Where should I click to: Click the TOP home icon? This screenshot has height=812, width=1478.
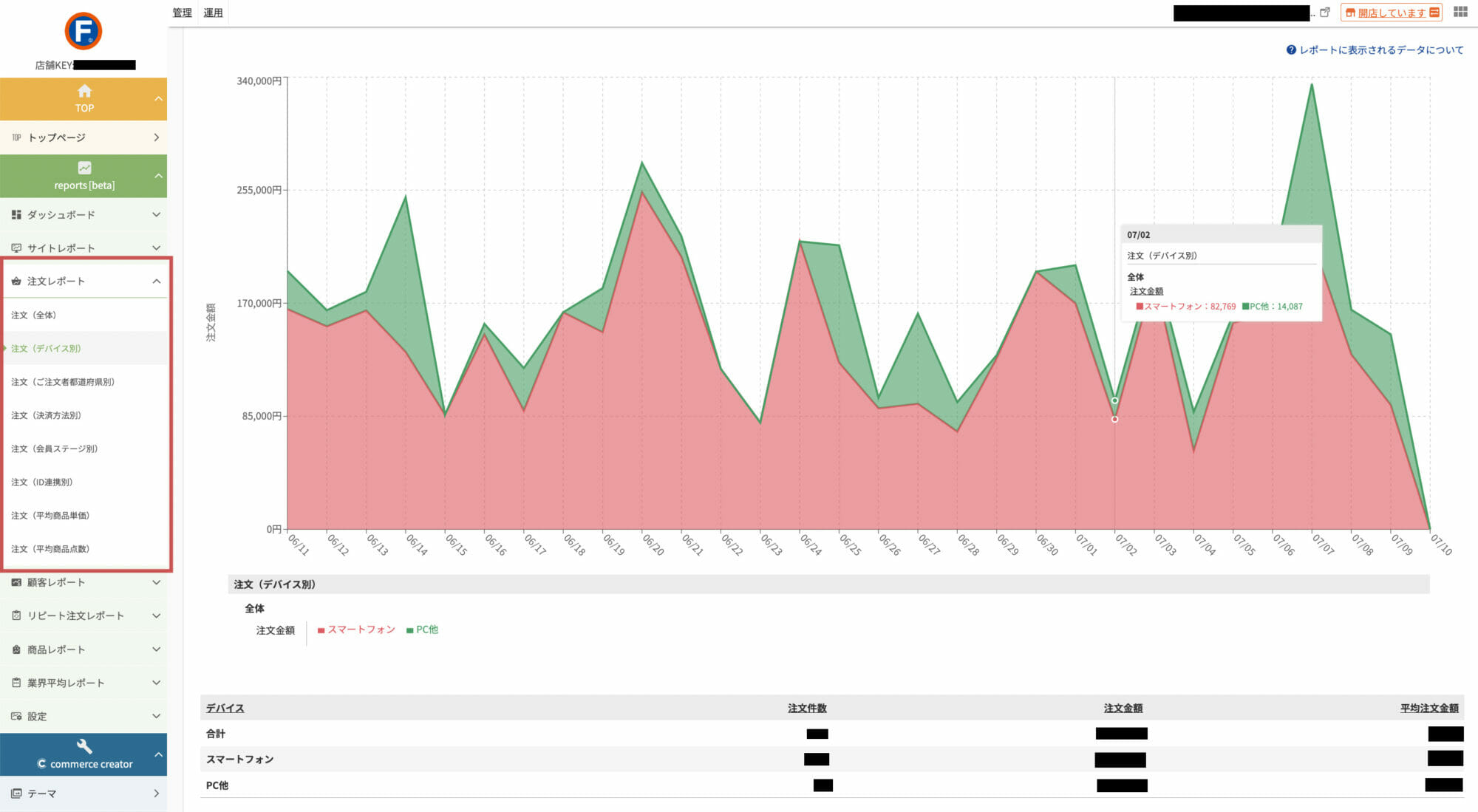pos(84,91)
